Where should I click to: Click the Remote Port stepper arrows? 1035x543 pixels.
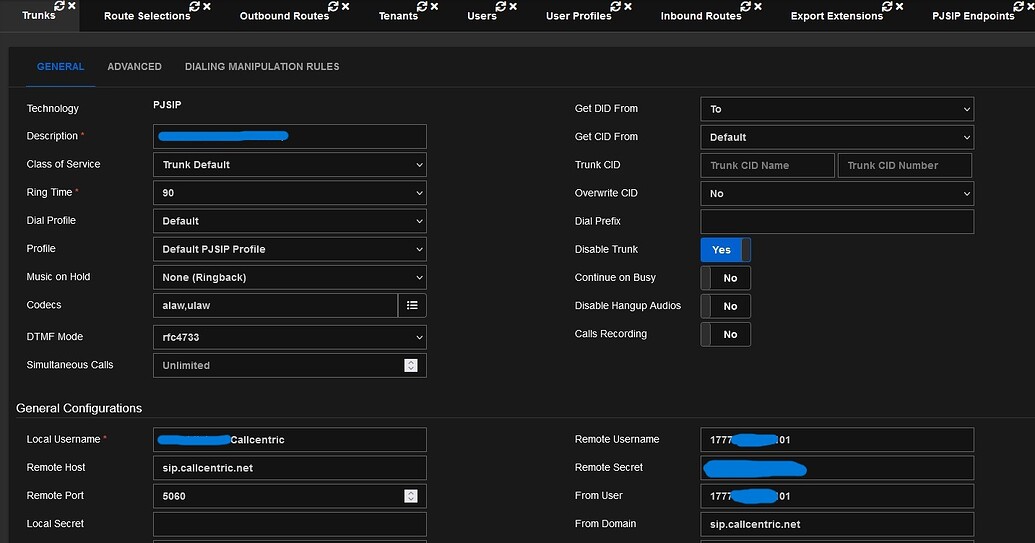(411, 496)
